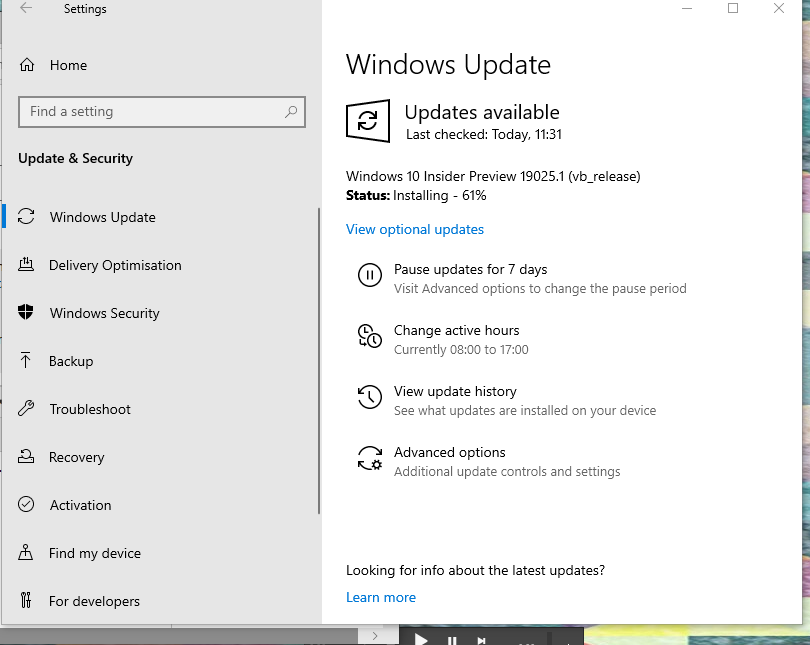This screenshot has height=645, width=810.
Task: Click the pause button in background player
Action: (452, 640)
